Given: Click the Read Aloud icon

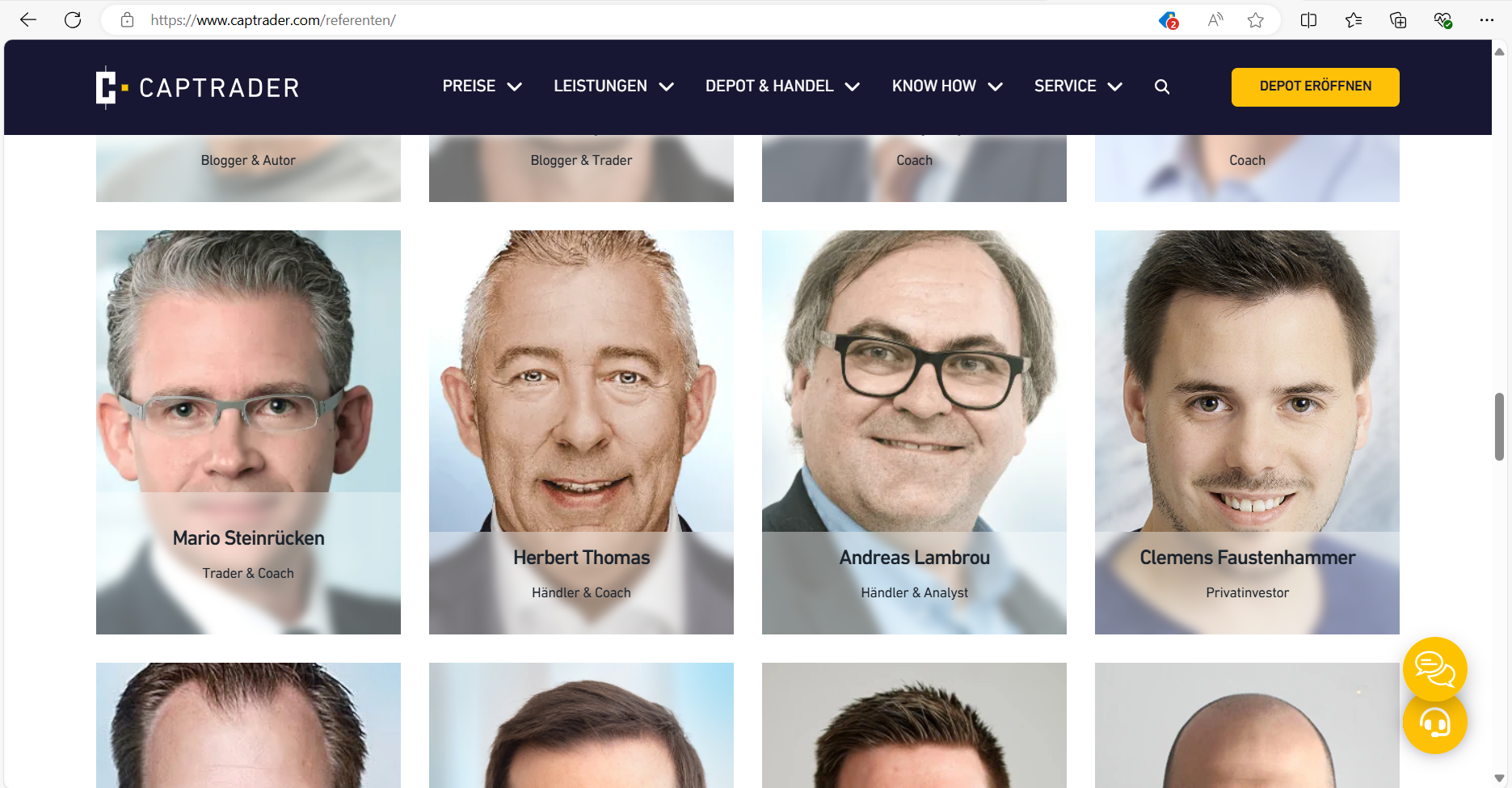Looking at the screenshot, I should coord(1215,20).
